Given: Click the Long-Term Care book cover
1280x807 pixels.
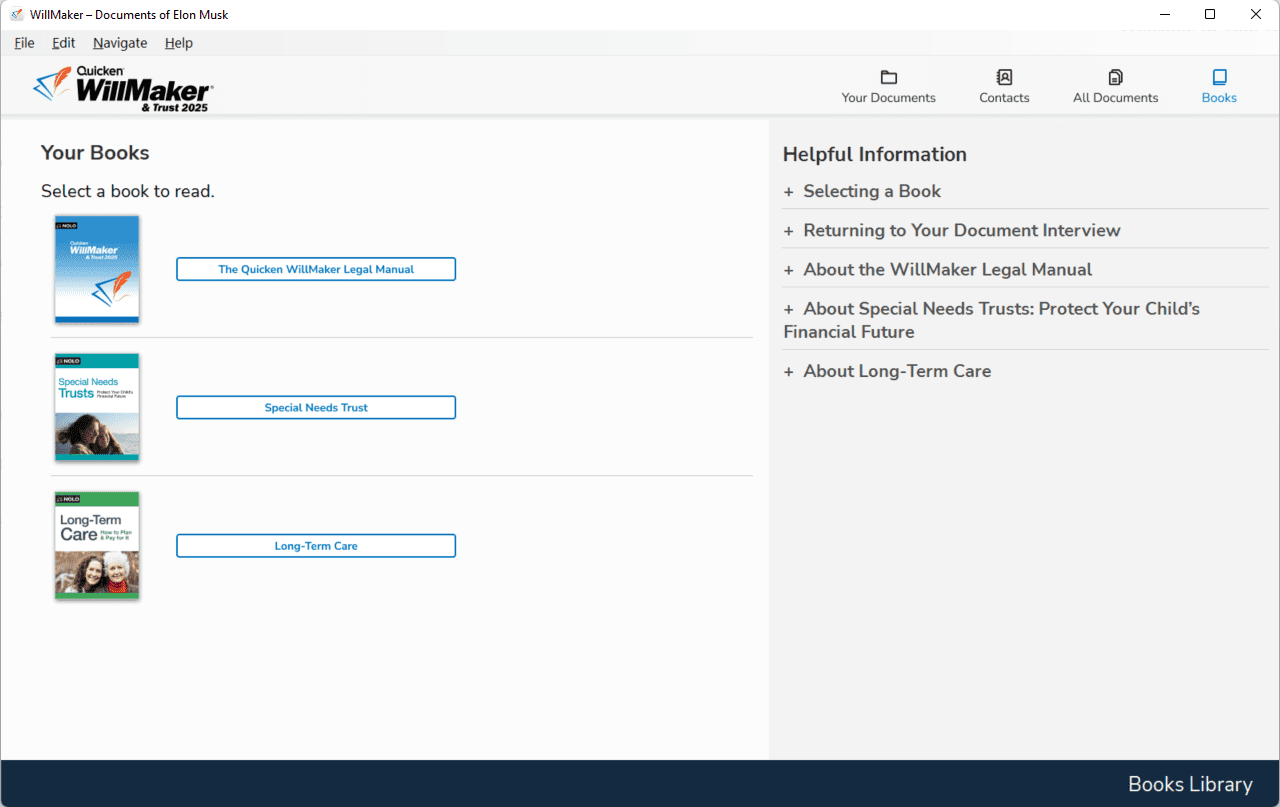Looking at the screenshot, I should point(97,545).
